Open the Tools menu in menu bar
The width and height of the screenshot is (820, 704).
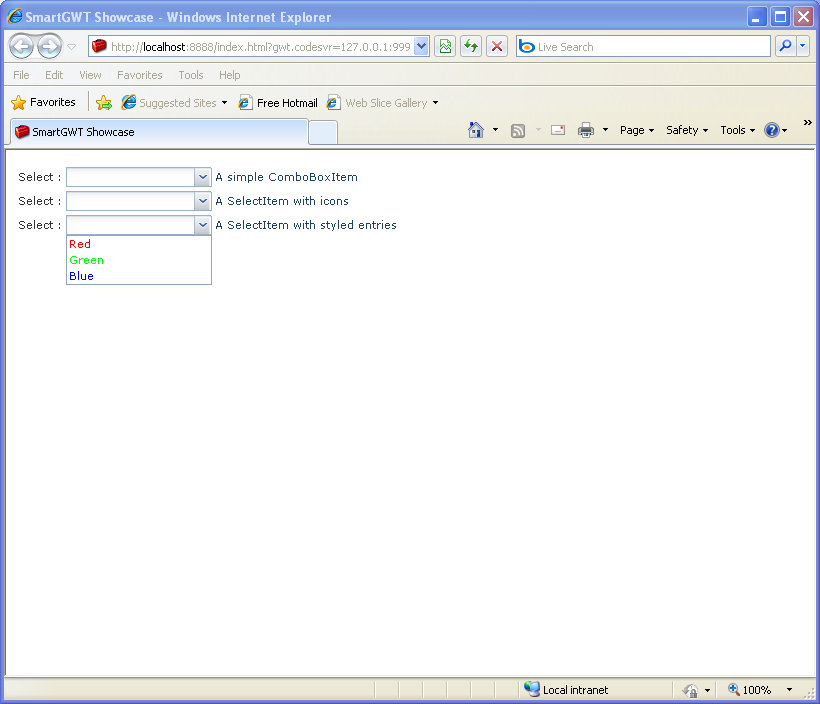(190, 75)
